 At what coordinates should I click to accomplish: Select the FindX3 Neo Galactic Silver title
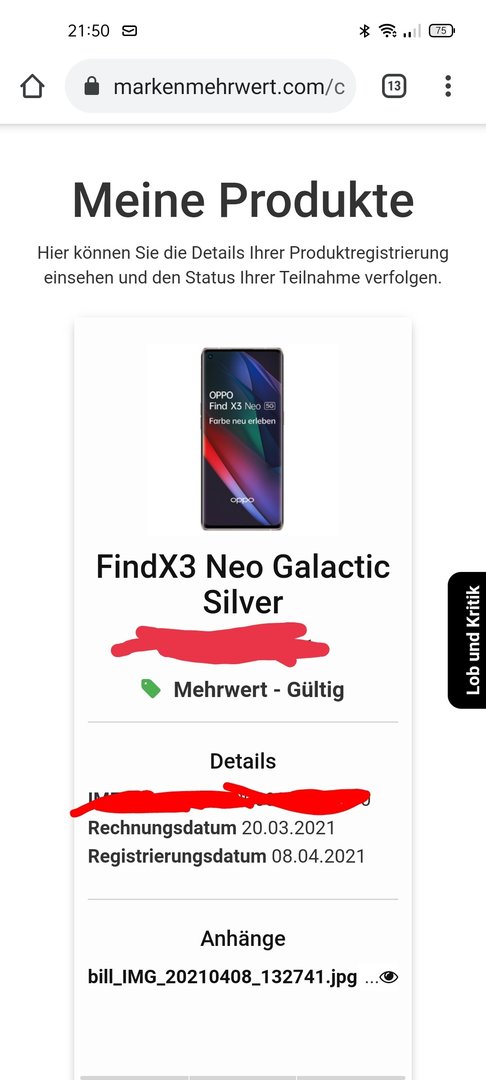[243, 585]
